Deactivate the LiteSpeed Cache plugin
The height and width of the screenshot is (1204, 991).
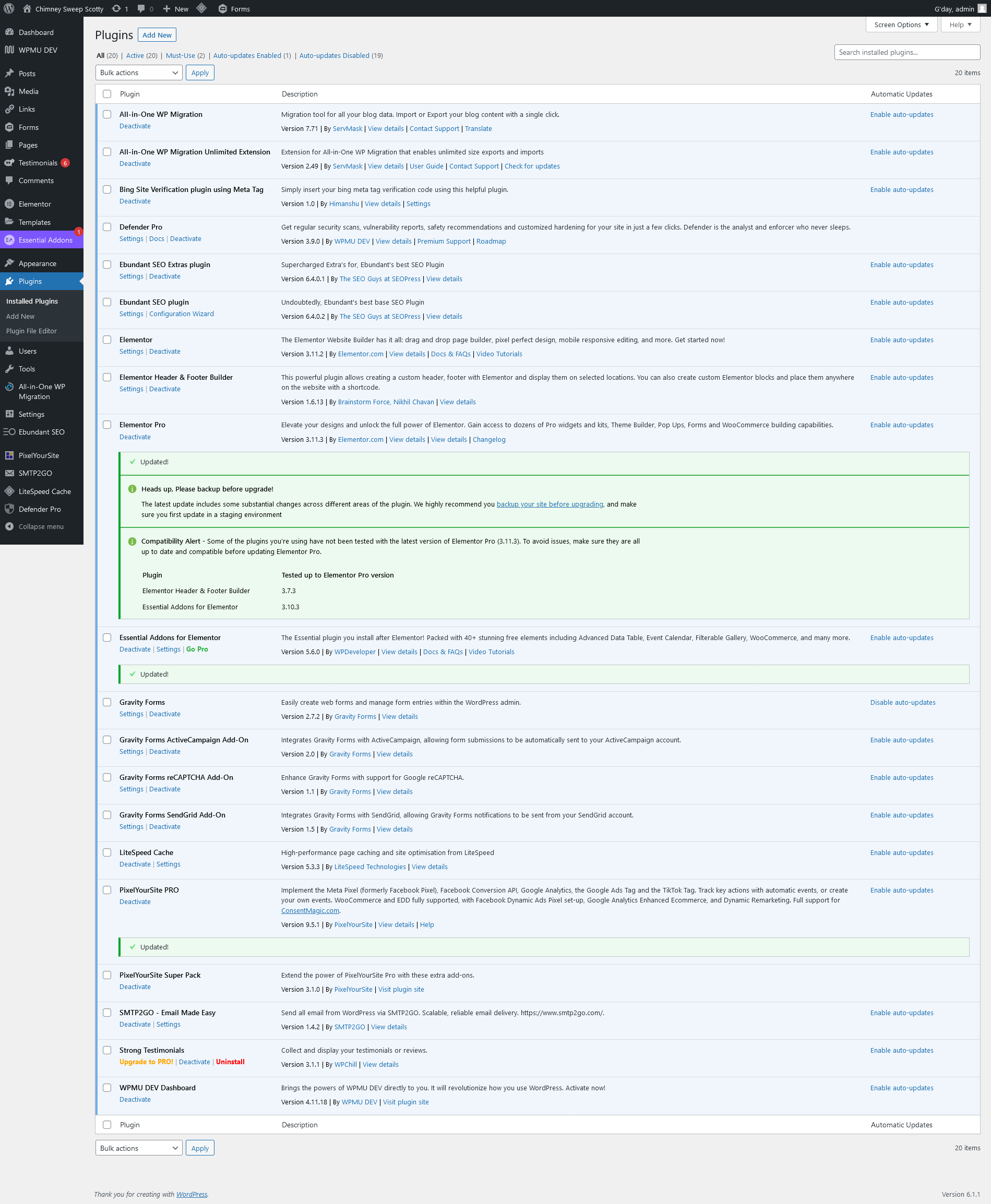[x=135, y=864]
